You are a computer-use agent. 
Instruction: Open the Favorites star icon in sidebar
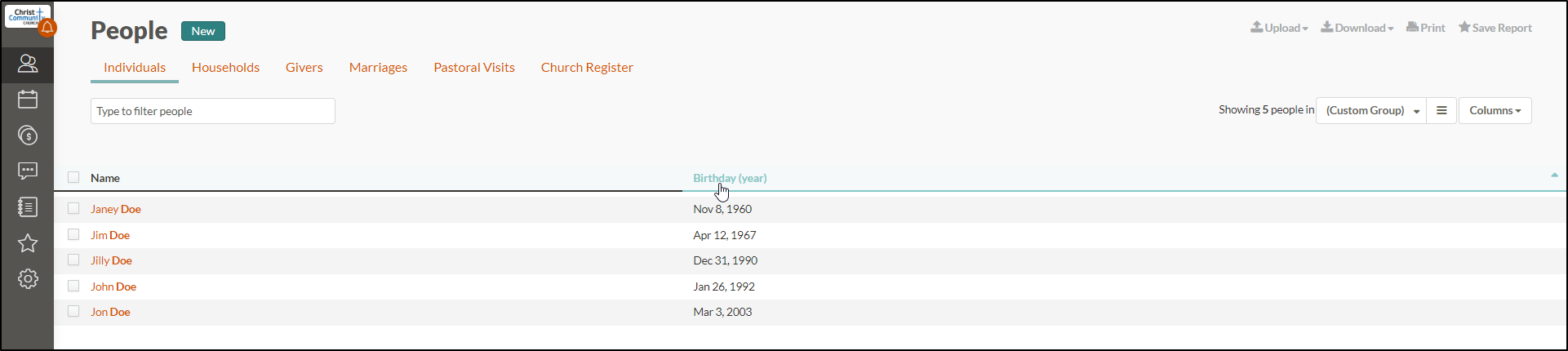pos(28,243)
